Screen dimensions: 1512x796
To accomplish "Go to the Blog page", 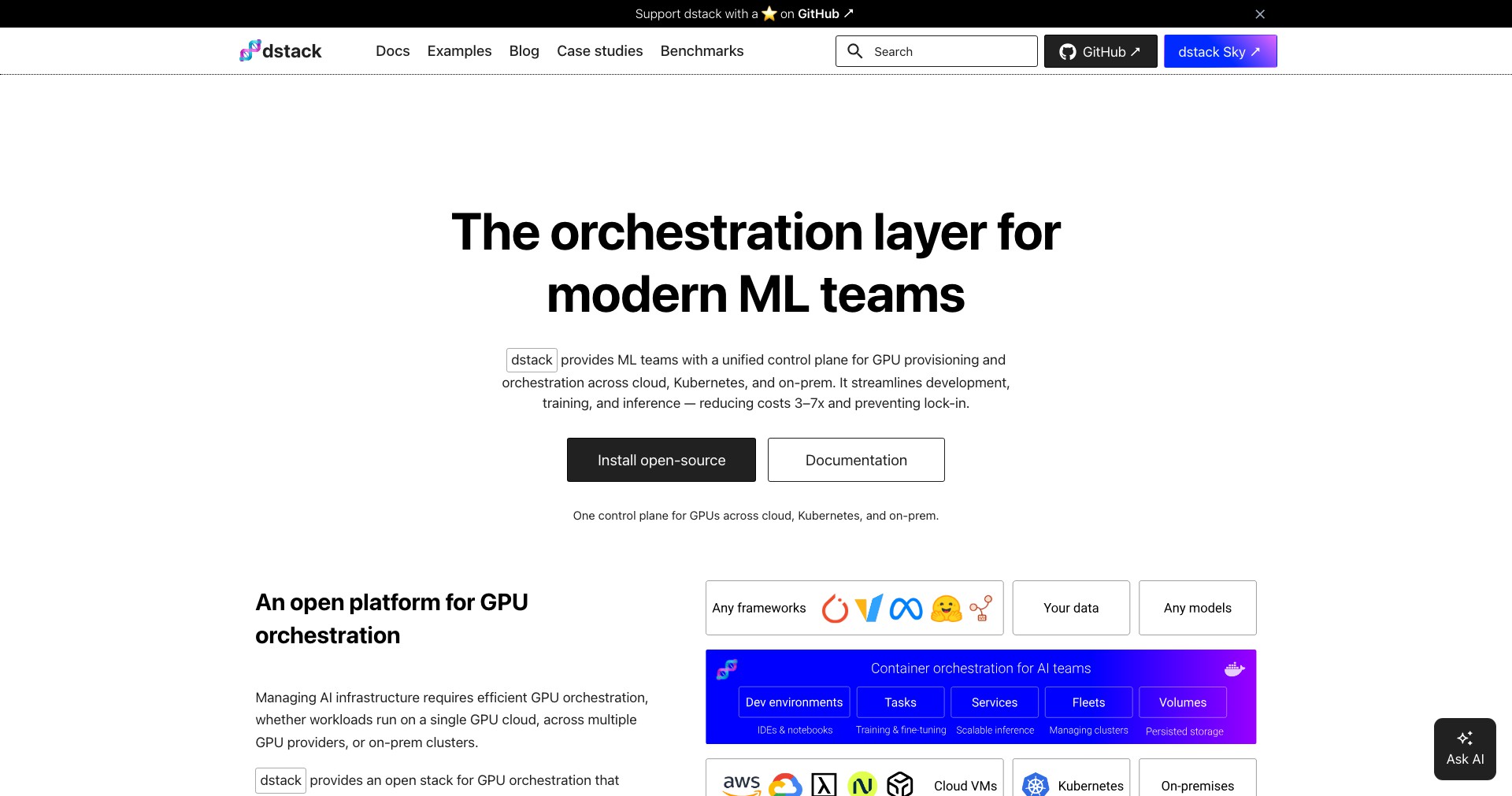I will [524, 51].
